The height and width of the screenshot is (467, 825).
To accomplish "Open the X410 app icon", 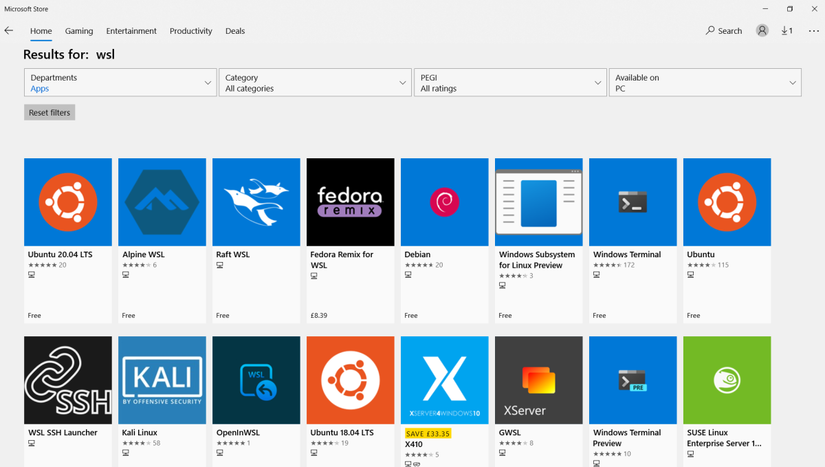I will pyautogui.click(x=445, y=380).
